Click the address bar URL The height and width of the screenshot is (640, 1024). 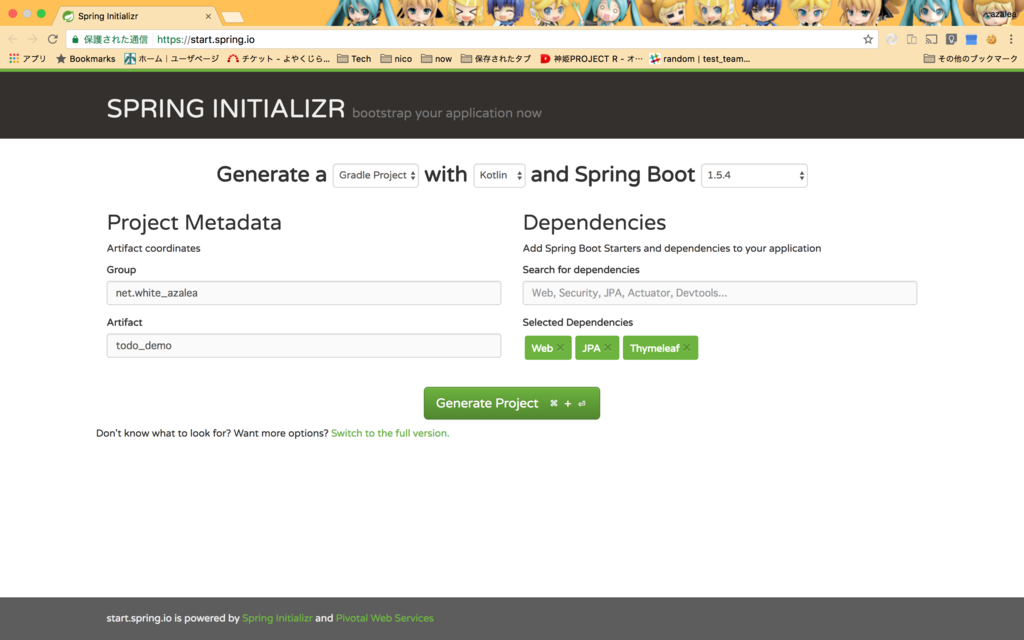[206, 39]
